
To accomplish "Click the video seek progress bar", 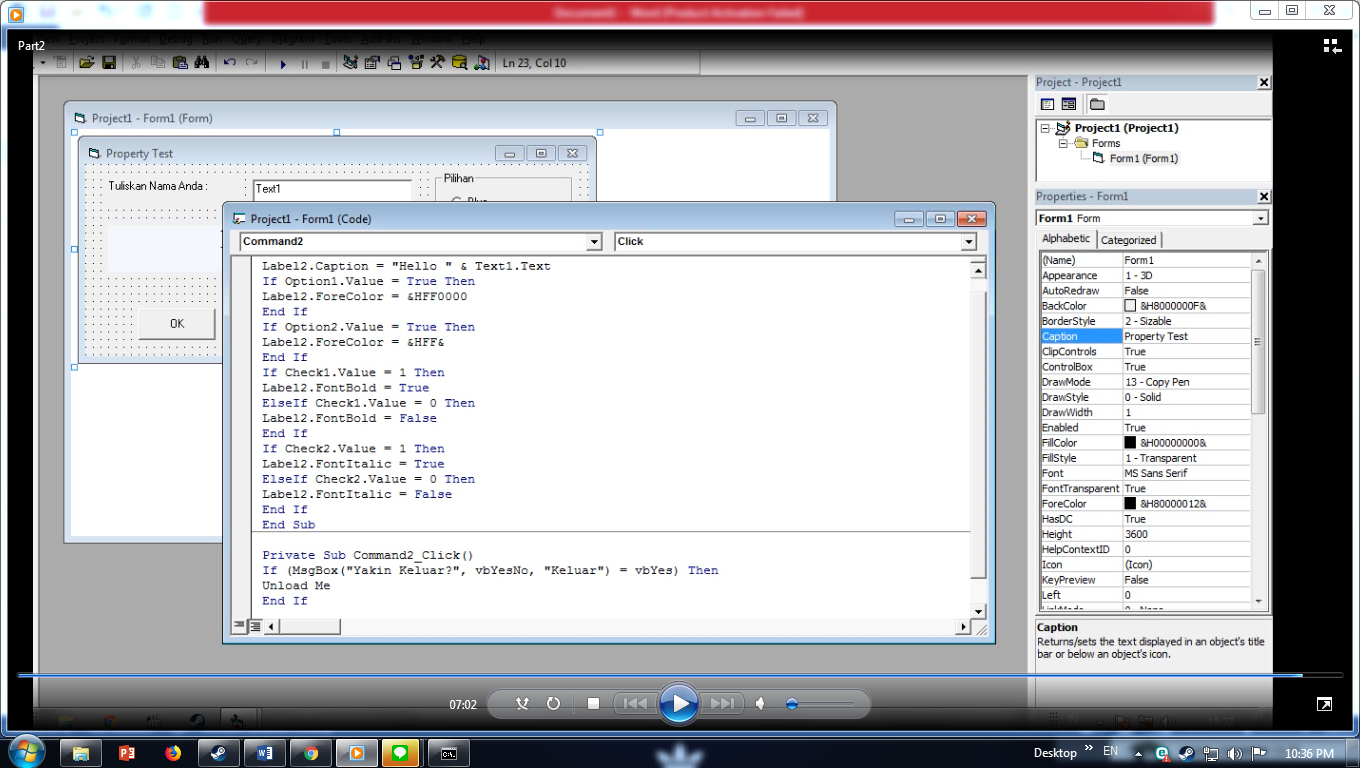I will (679, 676).
